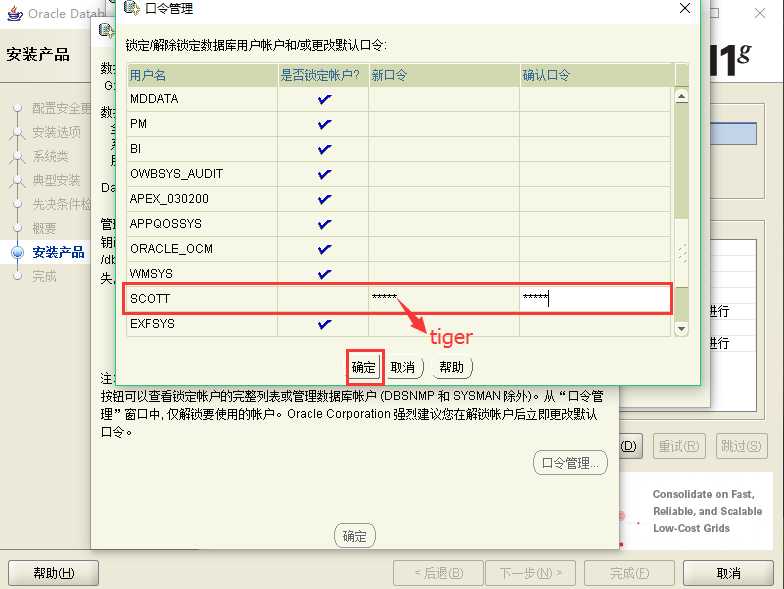Open 帮助 in password management dialog

pos(452,368)
